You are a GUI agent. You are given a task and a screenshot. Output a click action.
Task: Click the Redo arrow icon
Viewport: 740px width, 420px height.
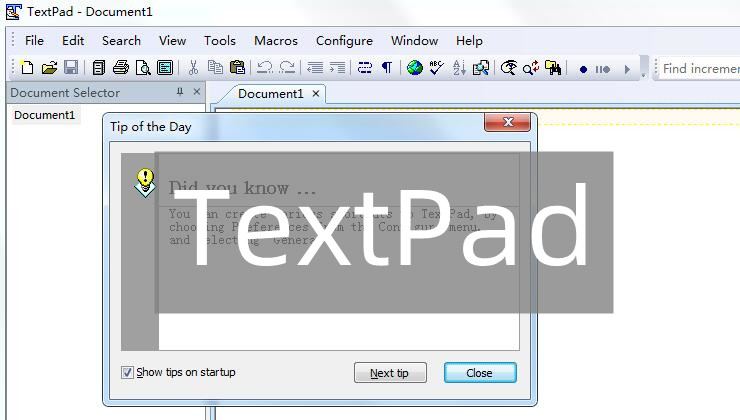[287, 68]
